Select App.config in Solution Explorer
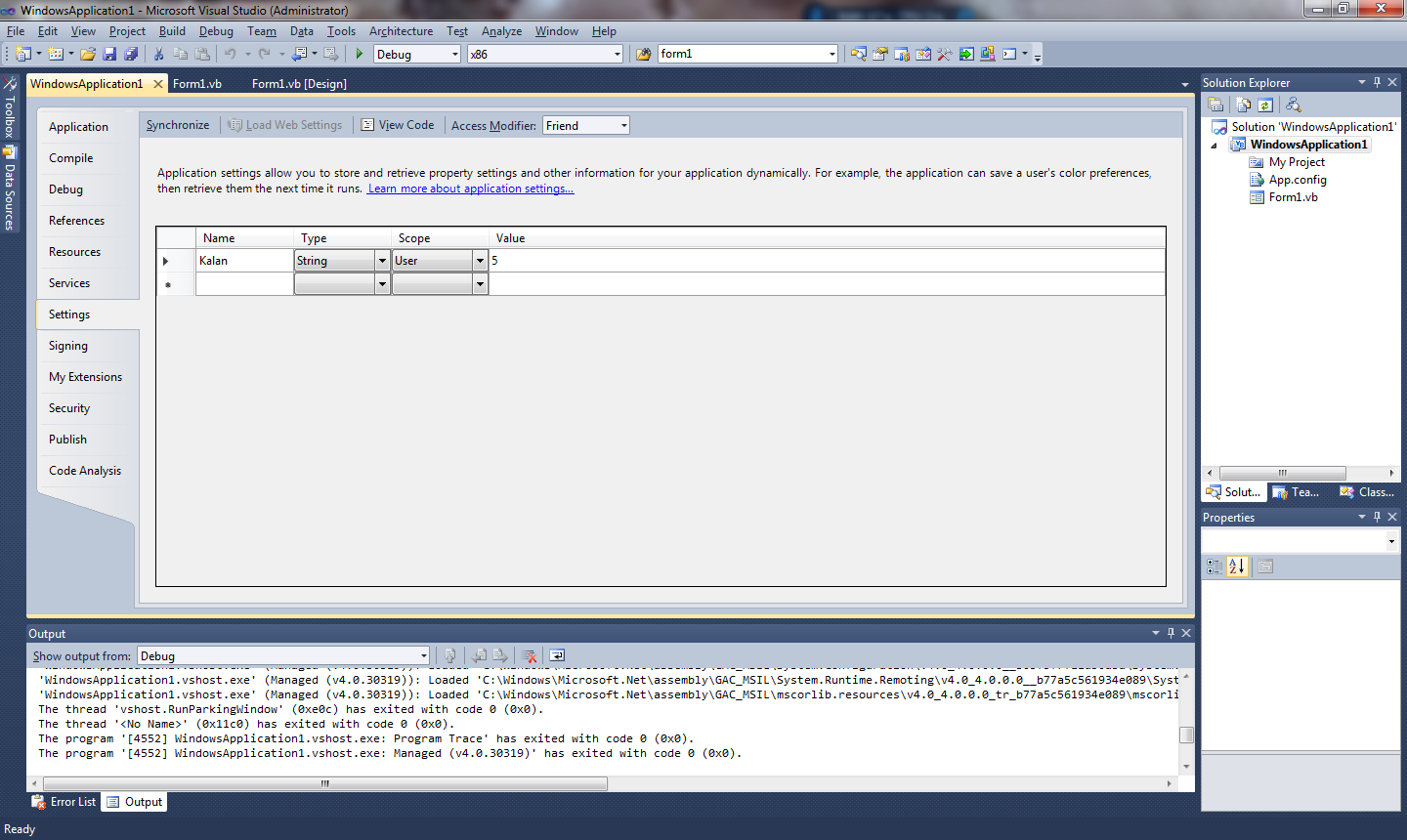The image size is (1407, 840). (x=1298, y=180)
